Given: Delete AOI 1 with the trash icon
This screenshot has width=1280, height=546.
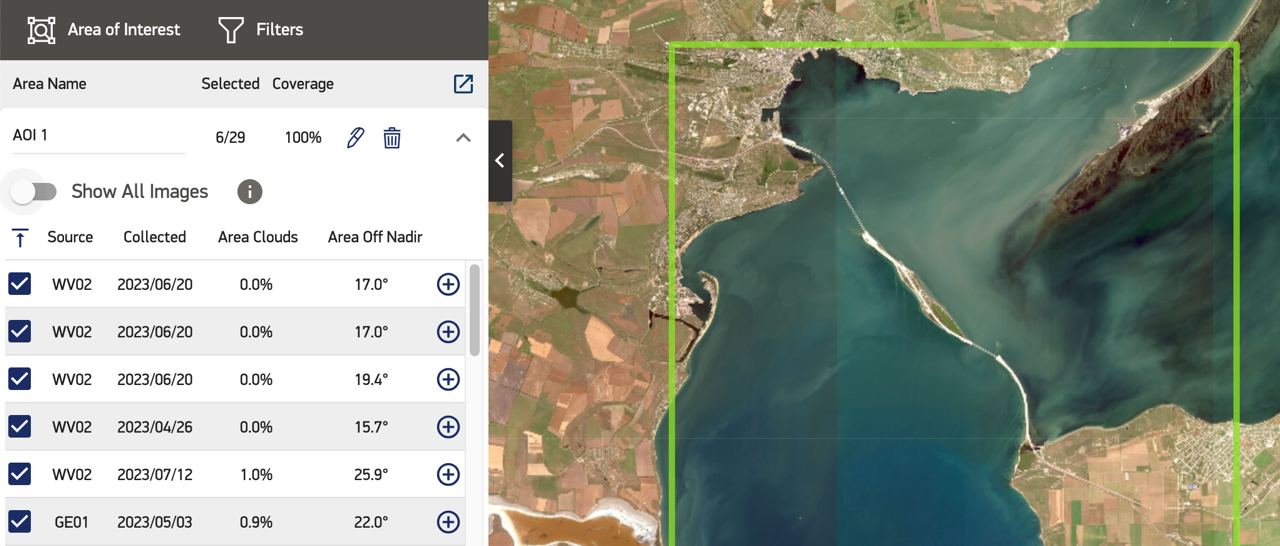Looking at the screenshot, I should coord(392,138).
